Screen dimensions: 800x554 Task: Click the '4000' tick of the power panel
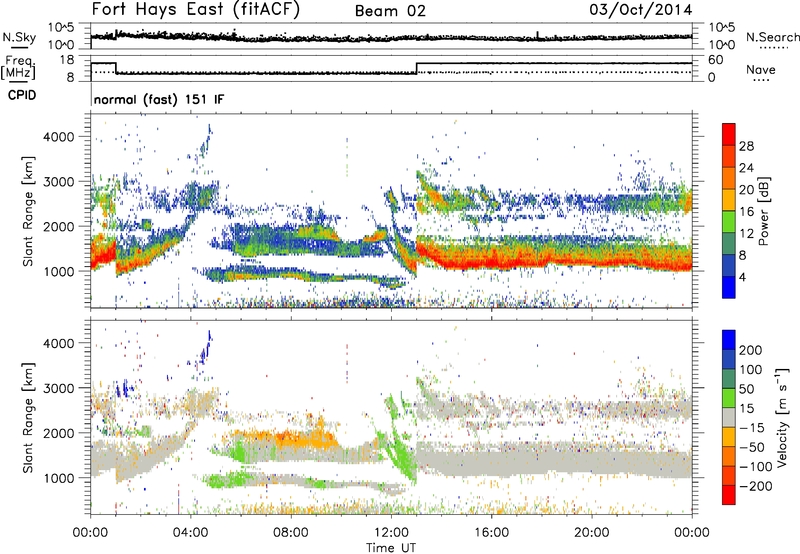pyautogui.click(x=58, y=137)
